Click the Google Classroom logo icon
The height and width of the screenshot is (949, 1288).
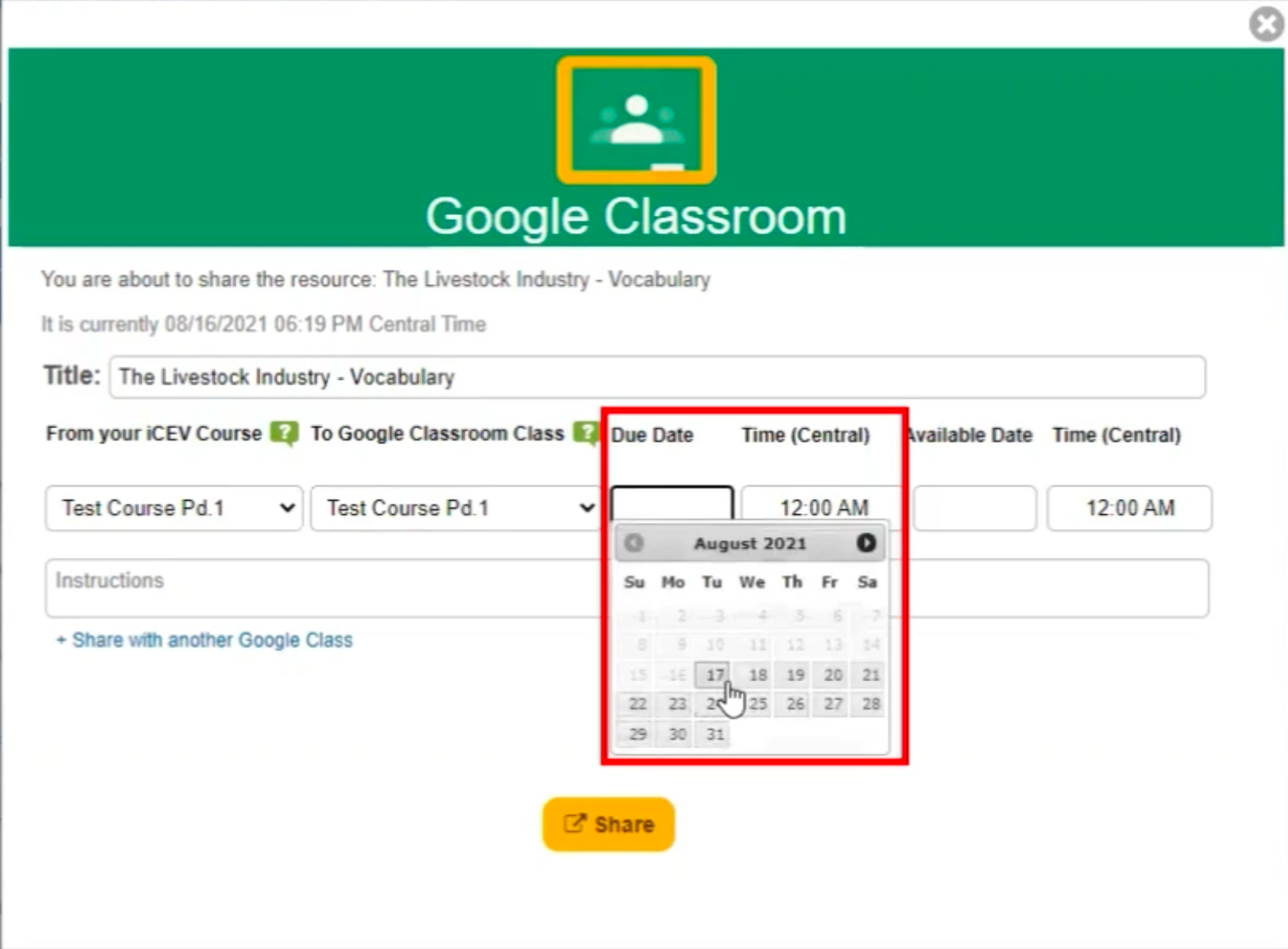tap(636, 120)
